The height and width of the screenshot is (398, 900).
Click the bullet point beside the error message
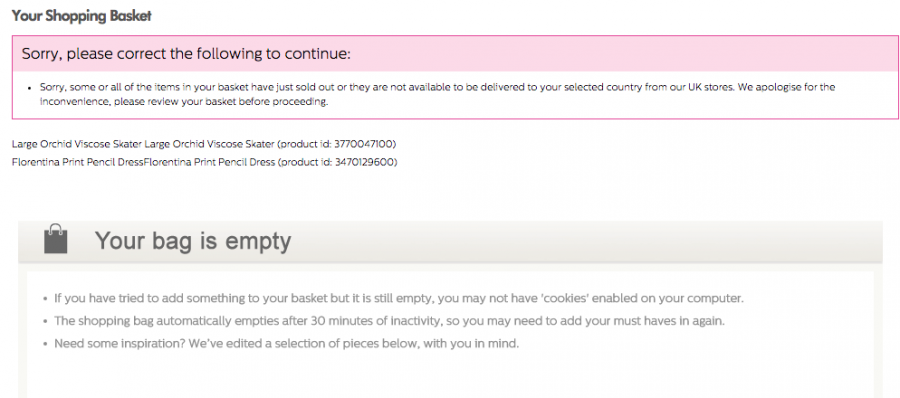click(30, 88)
